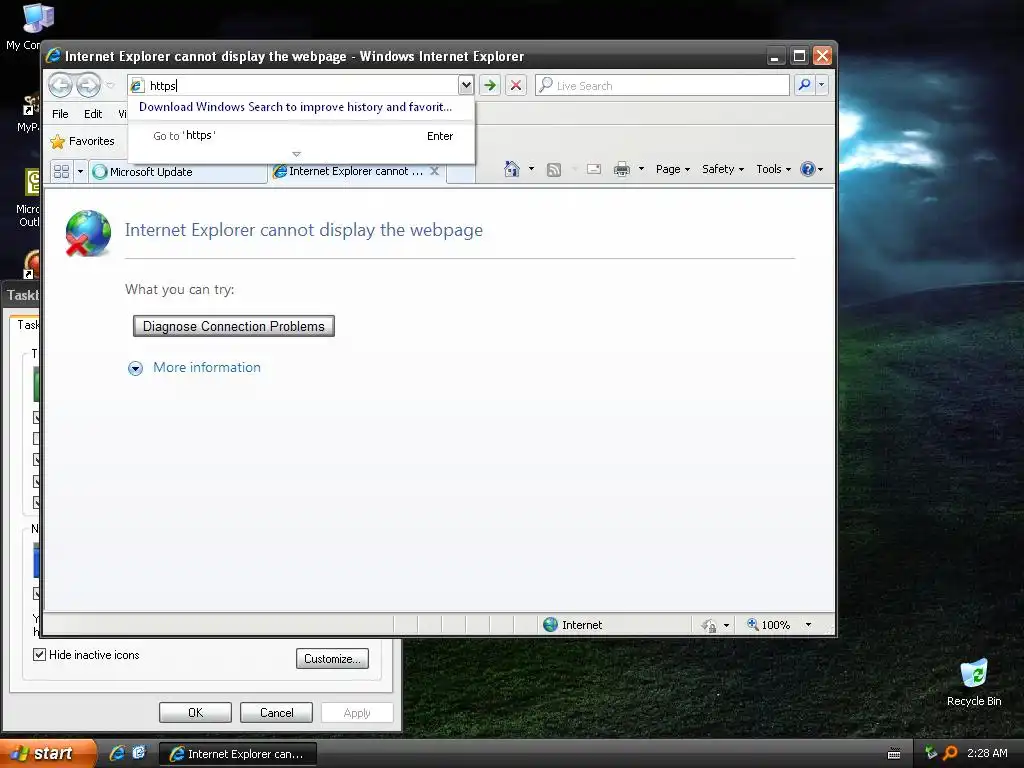Switch to Internet Explorer cannot display tab

[x=356, y=171]
